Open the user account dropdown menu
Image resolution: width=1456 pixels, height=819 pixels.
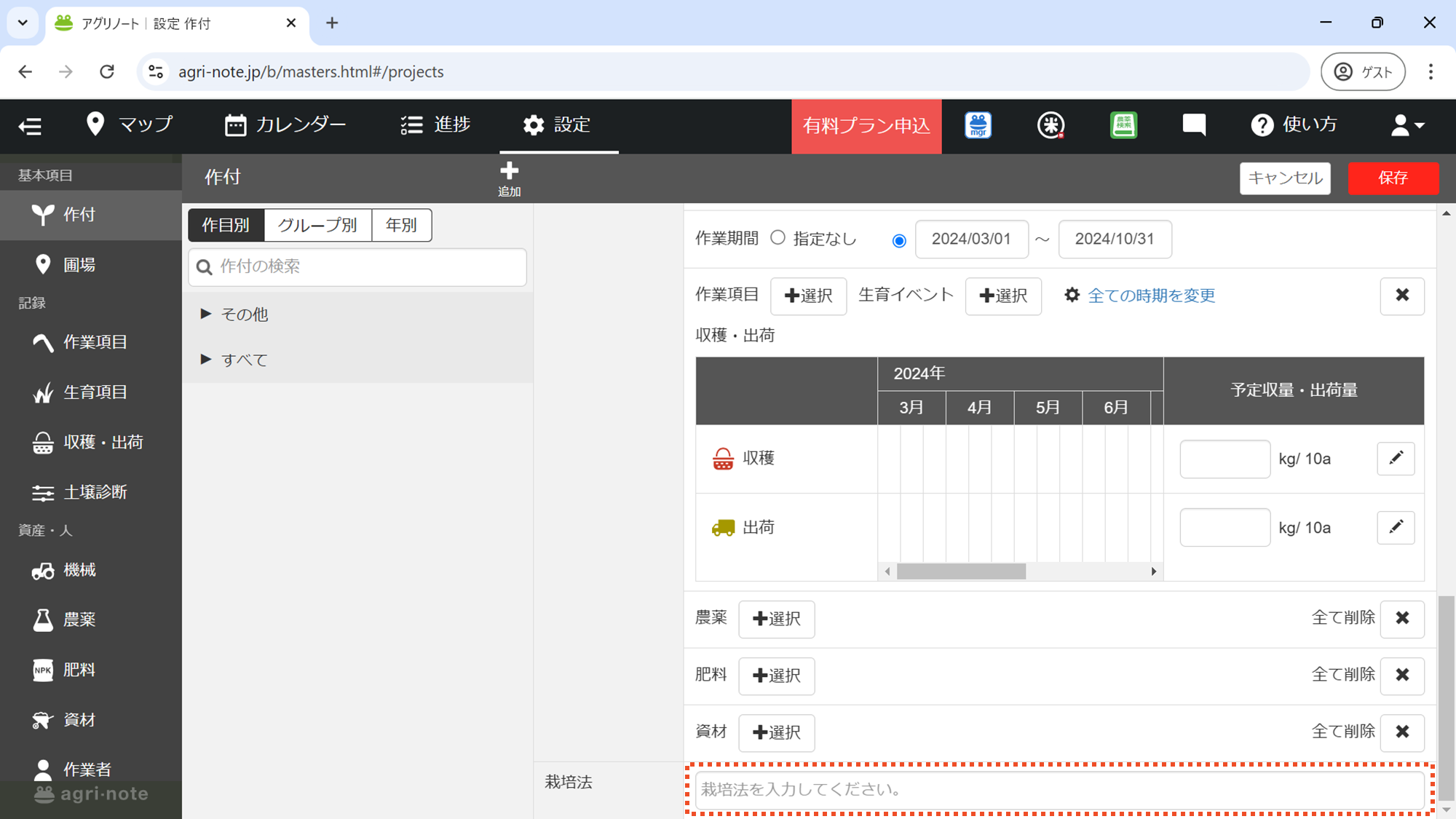point(1406,125)
